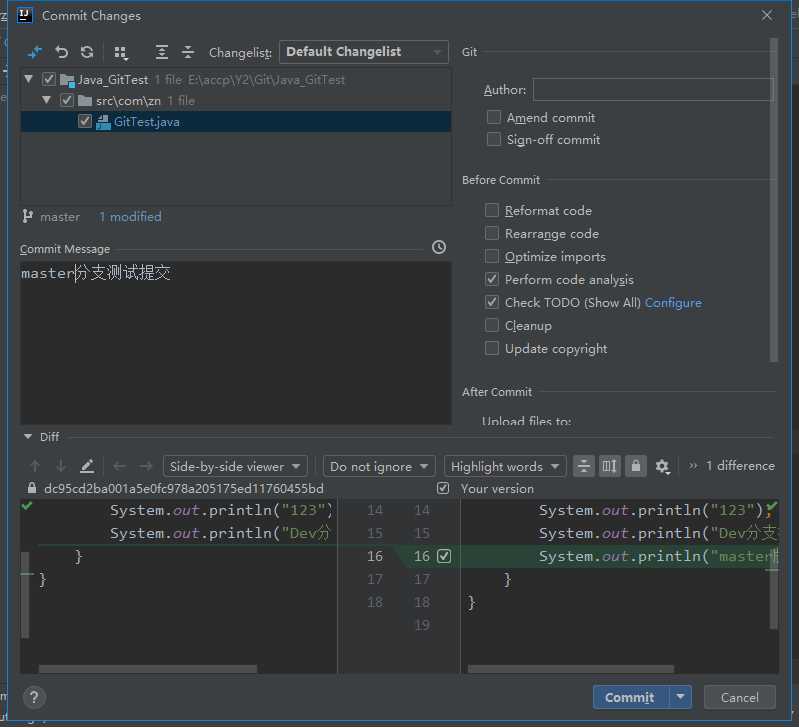This screenshot has height=728, width=799.
Task: Click the 1 modified link
Action: [130, 217]
